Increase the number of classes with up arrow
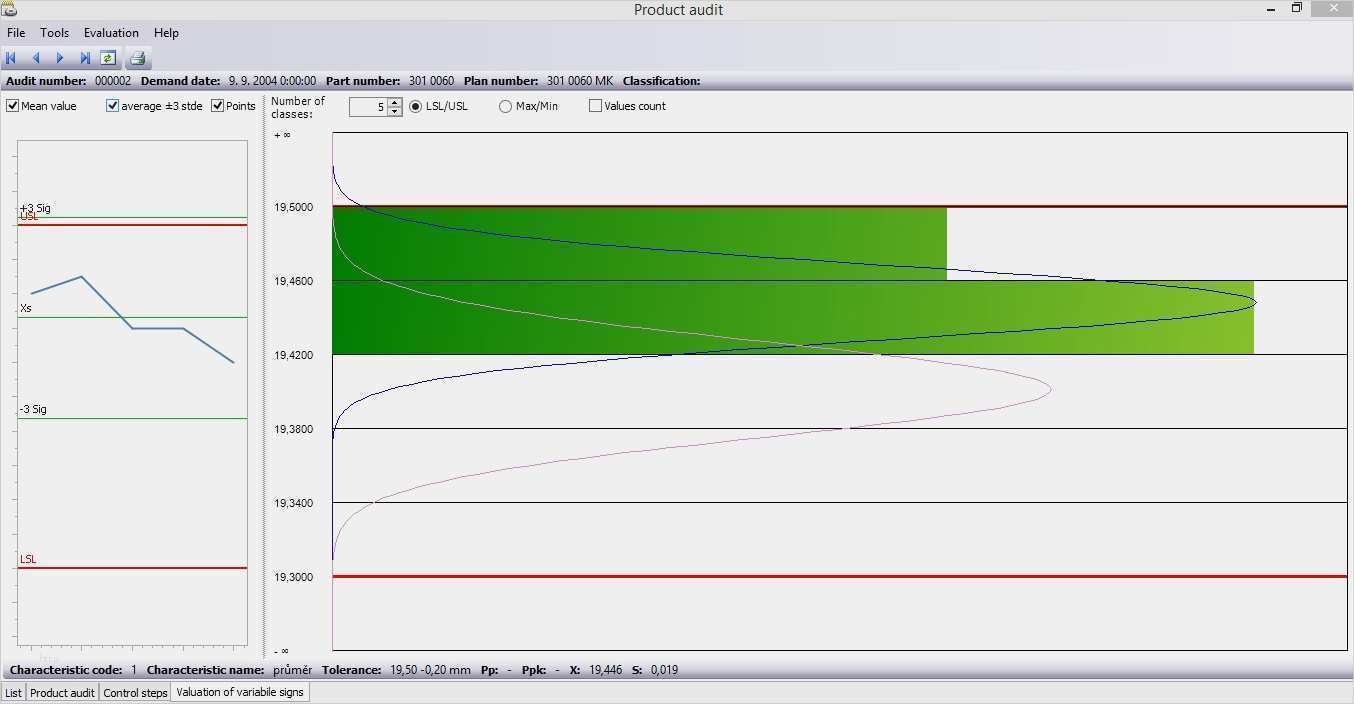This screenshot has height=704, width=1354. (395, 102)
